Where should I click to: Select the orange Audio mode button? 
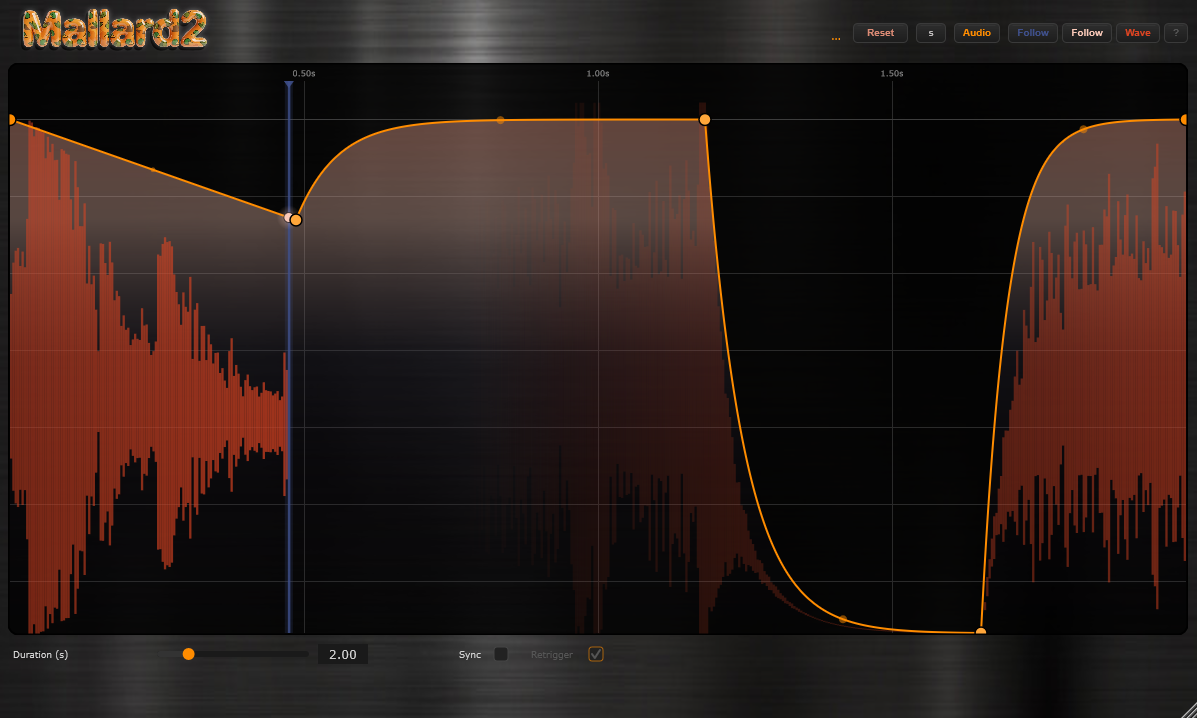coord(976,33)
